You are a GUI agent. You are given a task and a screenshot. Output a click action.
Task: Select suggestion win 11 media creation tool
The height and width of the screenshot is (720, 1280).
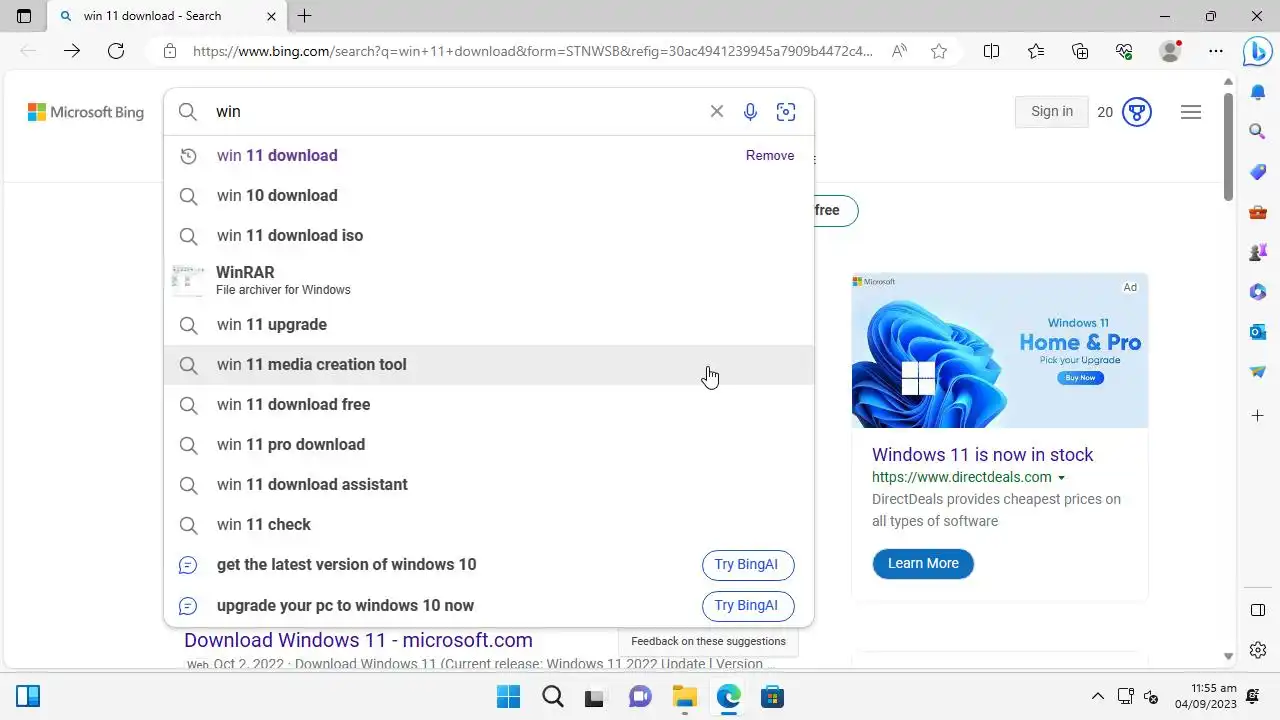pos(489,364)
